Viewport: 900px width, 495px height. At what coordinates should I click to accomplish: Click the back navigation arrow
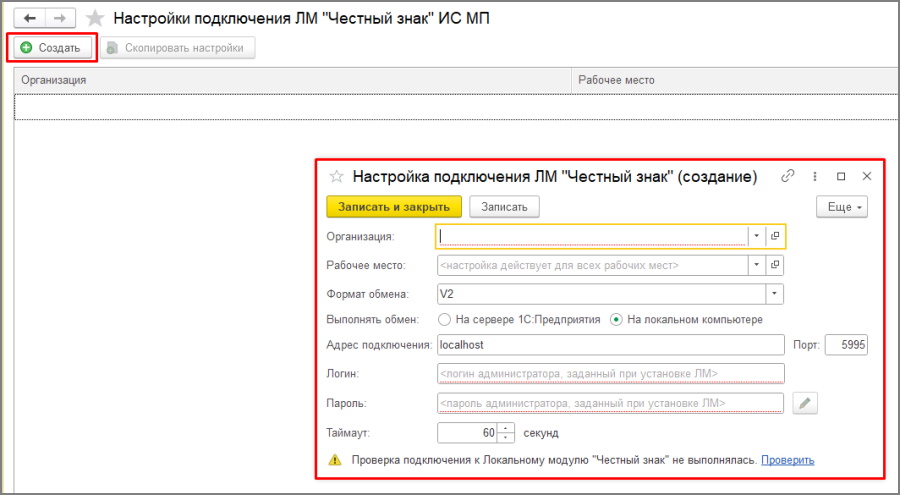tap(30, 18)
